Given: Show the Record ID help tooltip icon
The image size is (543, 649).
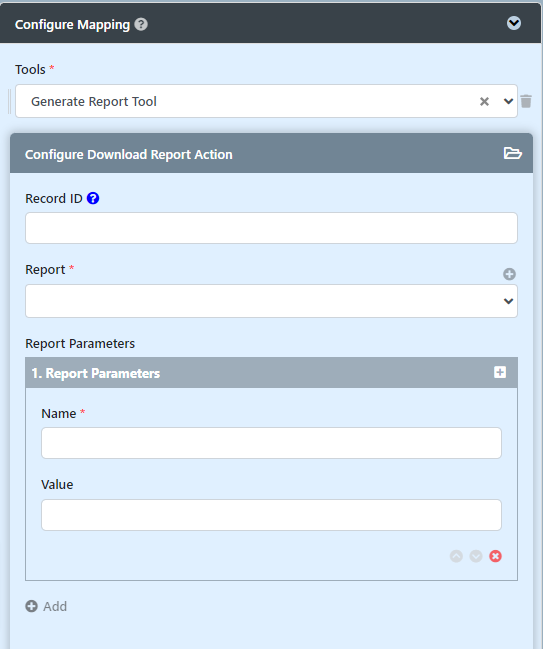Looking at the screenshot, I should (x=93, y=198).
